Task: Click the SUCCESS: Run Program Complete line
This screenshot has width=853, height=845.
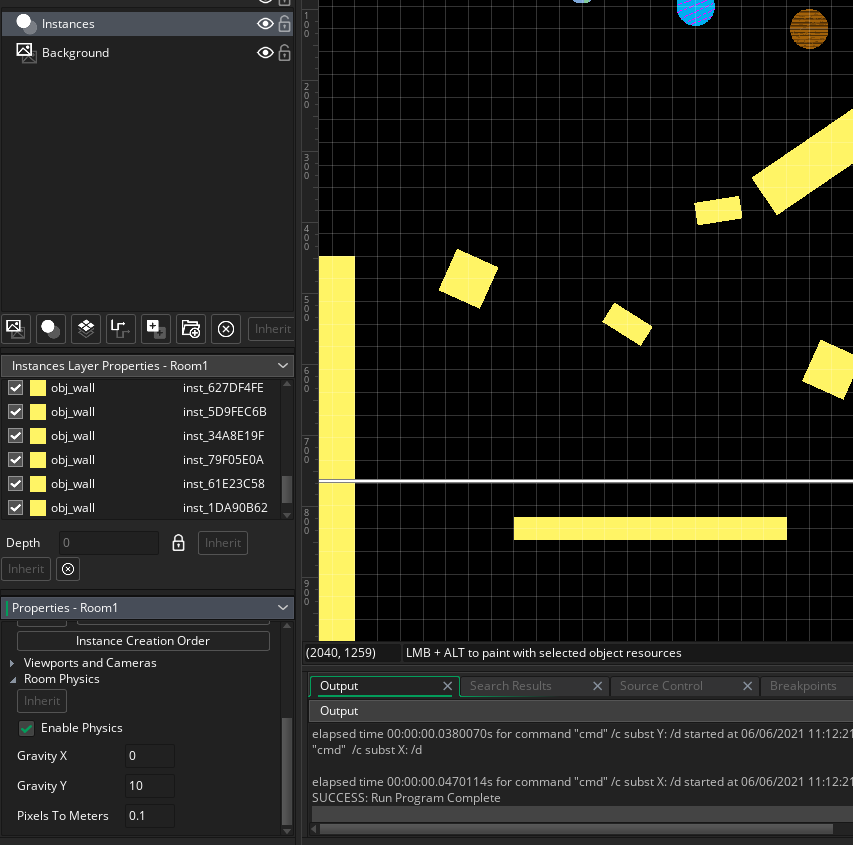Action: pyautogui.click(x=406, y=798)
